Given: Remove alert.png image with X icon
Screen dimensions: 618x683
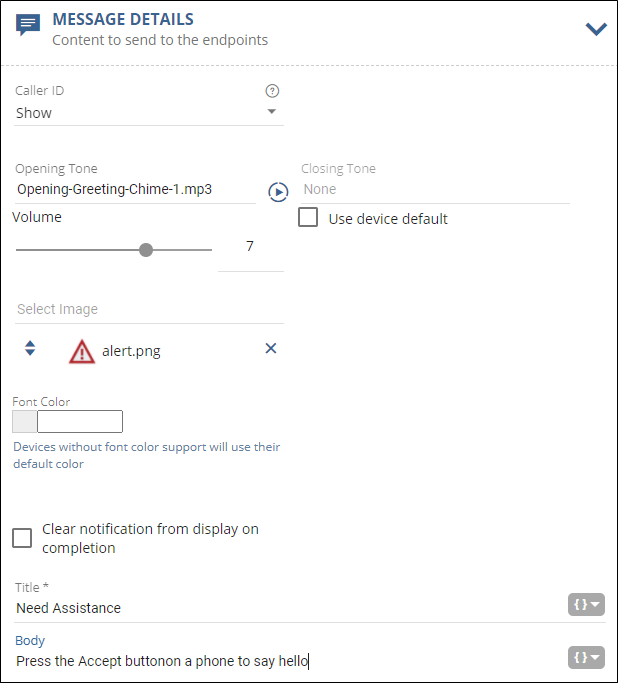Looking at the screenshot, I should tap(270, 348).
